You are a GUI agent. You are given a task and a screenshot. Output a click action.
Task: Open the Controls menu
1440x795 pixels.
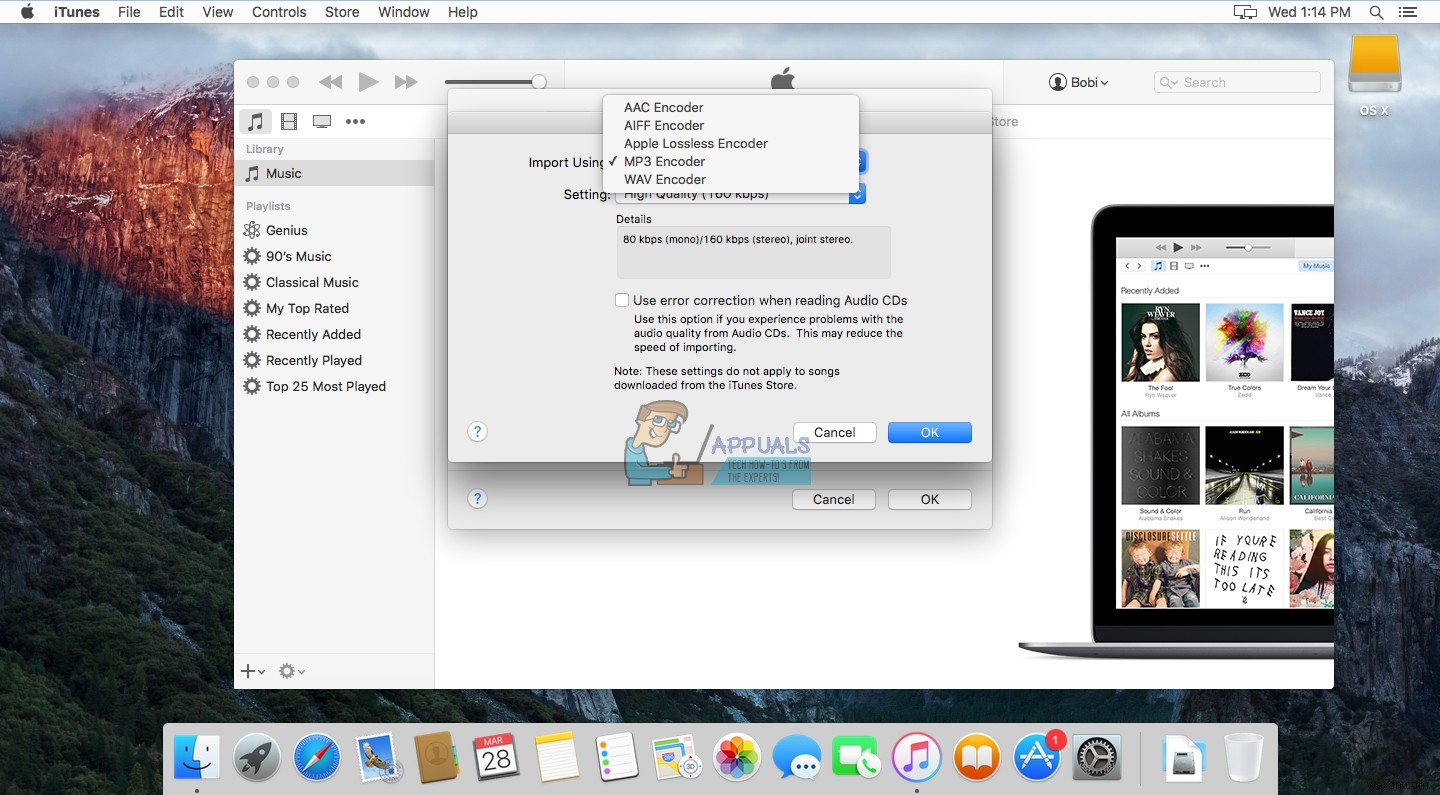tap(278, 12)
